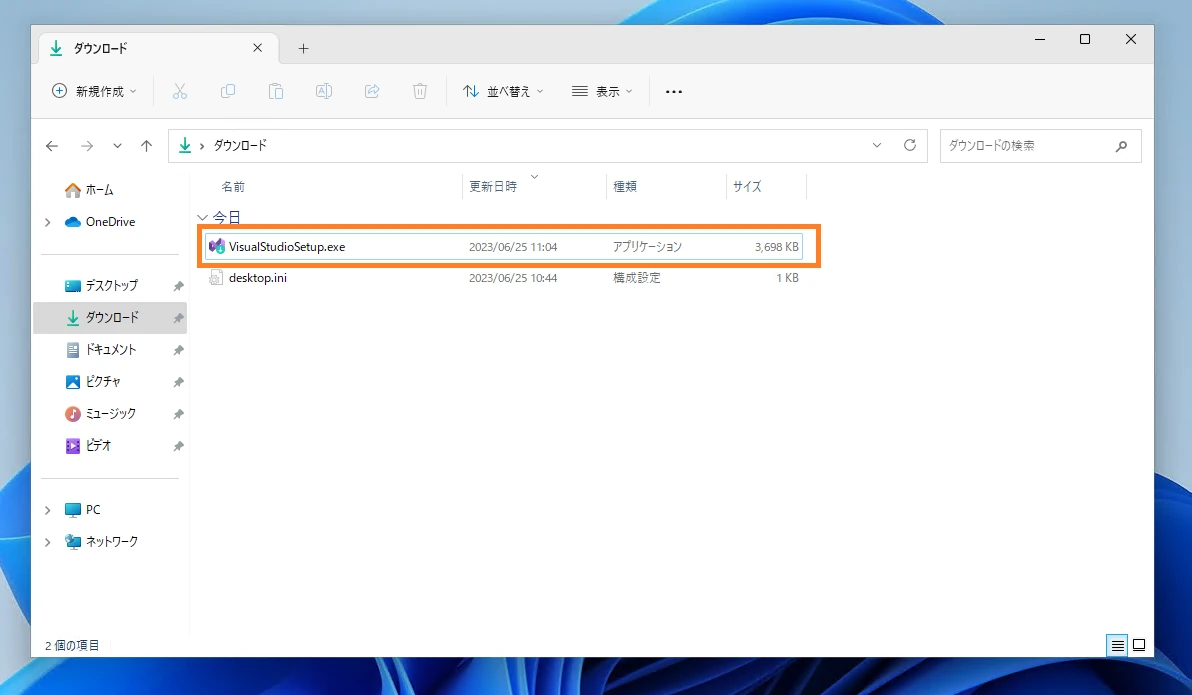Select the desktop.ini file name
The image size is (1192, 695).
click(x=258, y=278)
